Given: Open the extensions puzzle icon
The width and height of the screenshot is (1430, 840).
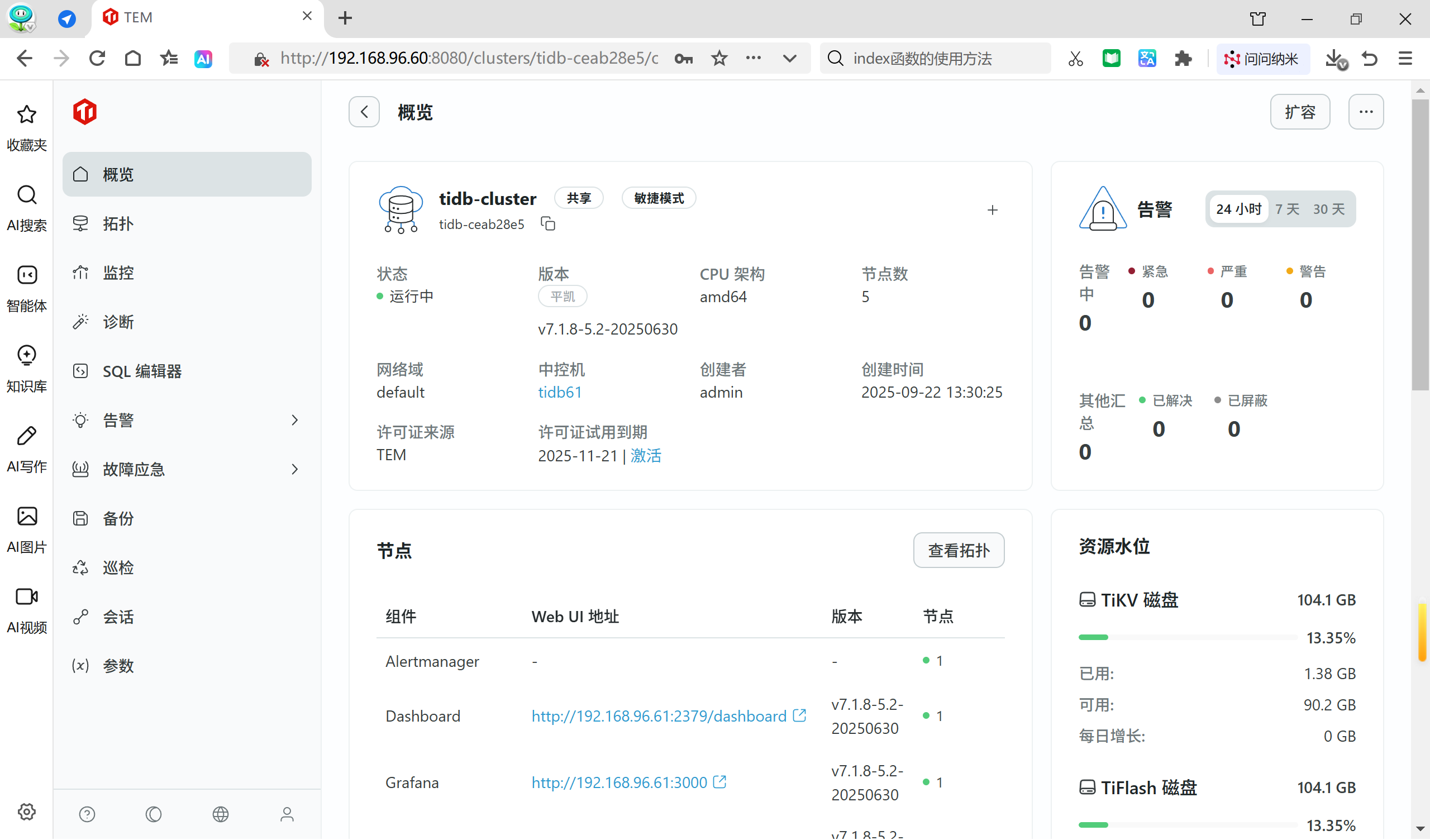Looking at the screenshot, I should 1183,59.
